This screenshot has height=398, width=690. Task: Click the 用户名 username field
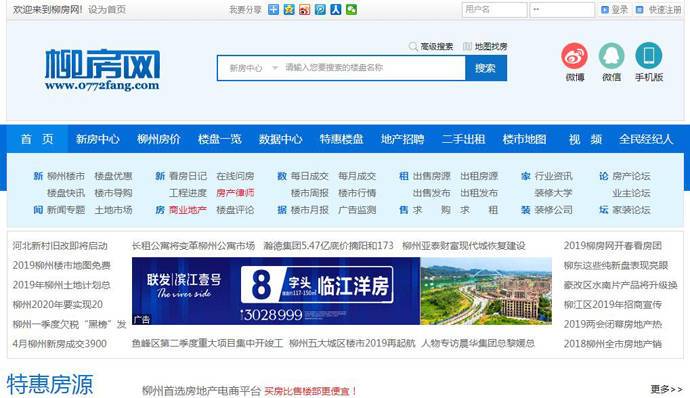494,9
